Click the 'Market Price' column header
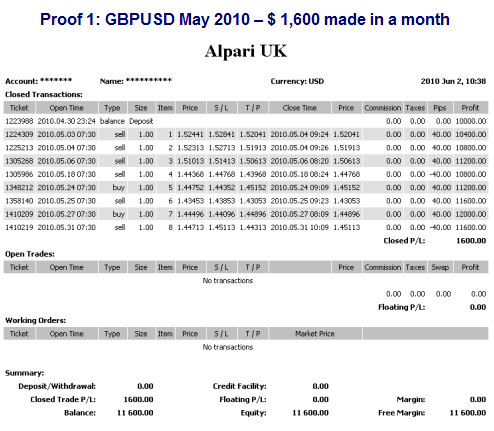 (315, 334)
